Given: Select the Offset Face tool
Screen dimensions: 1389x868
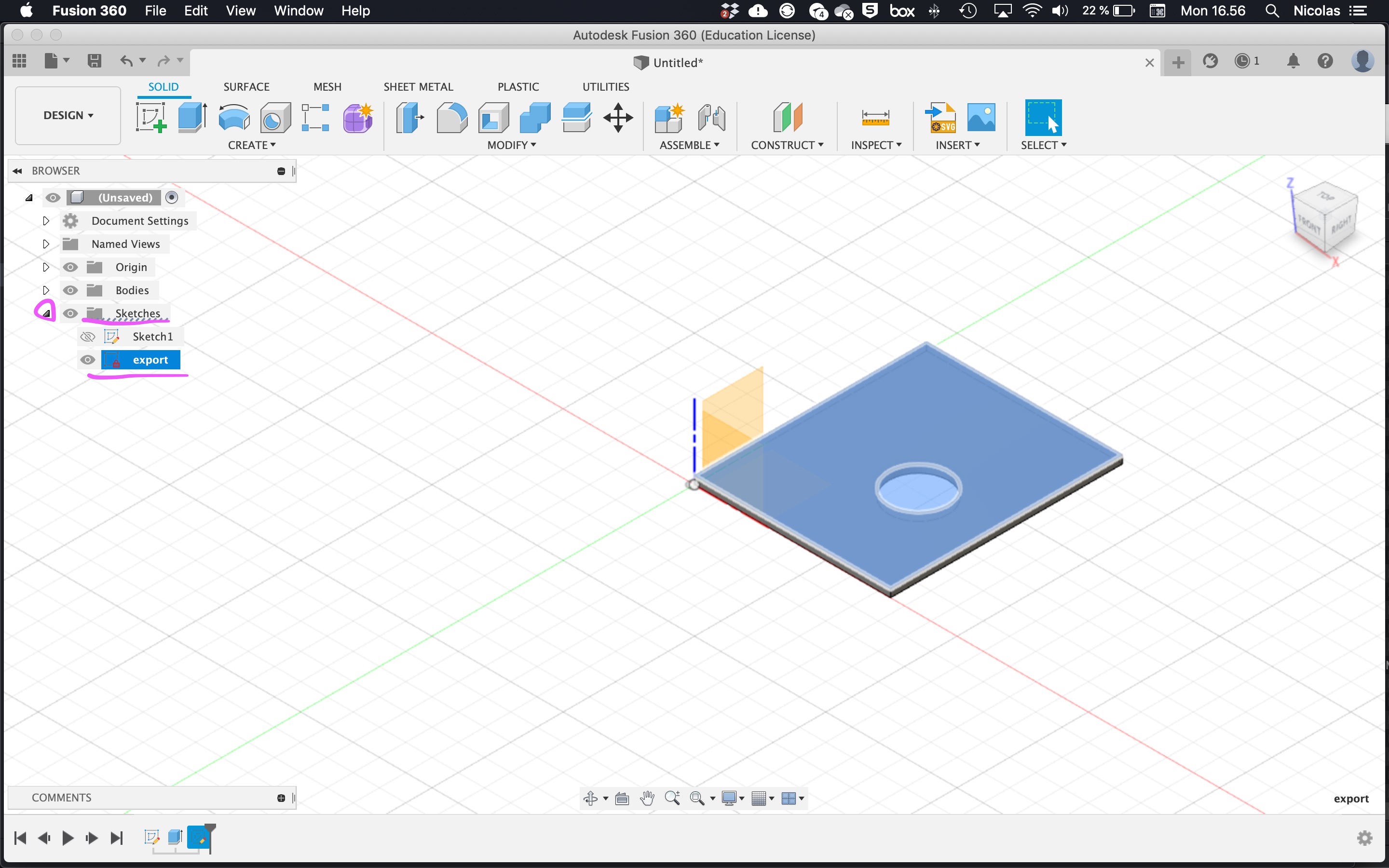Looking at the screenshot, I should (577, 117).
